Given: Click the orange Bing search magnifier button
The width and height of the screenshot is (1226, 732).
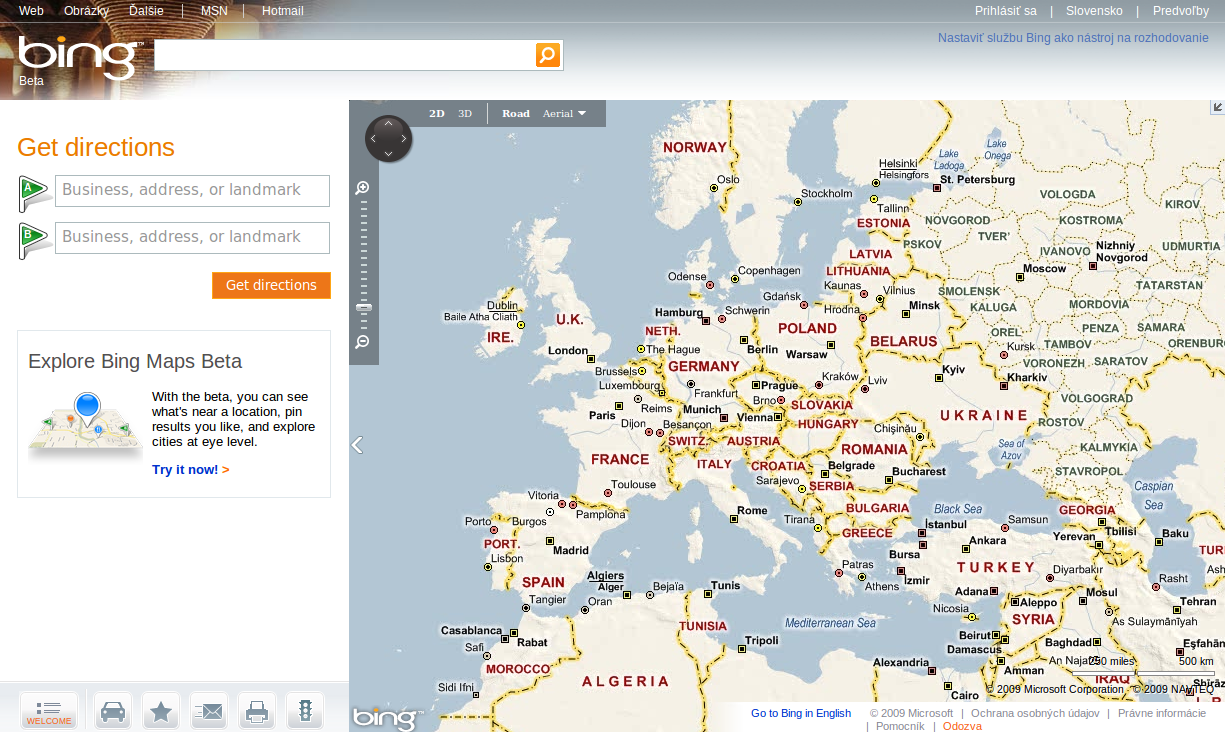Looking at the screenshot, I should coord(547,55).
